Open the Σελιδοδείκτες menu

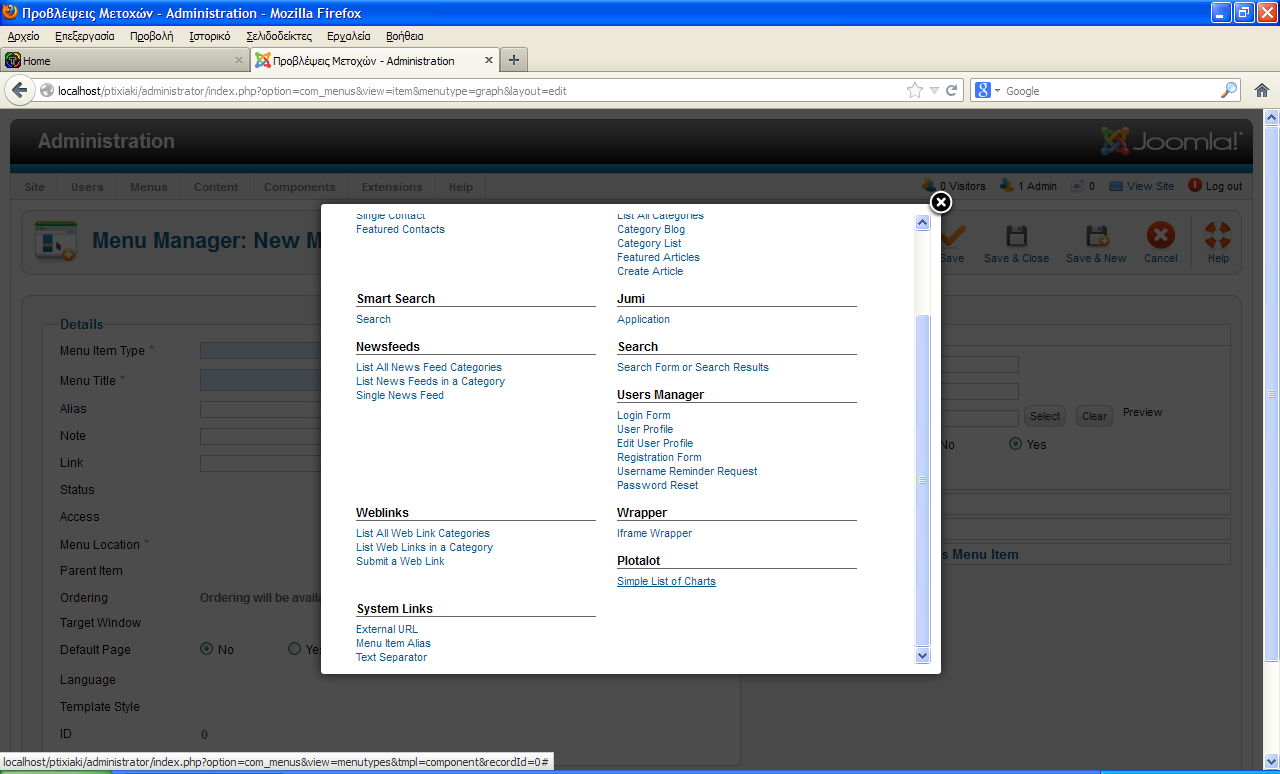pyautogui.click(x=279, y=36)
